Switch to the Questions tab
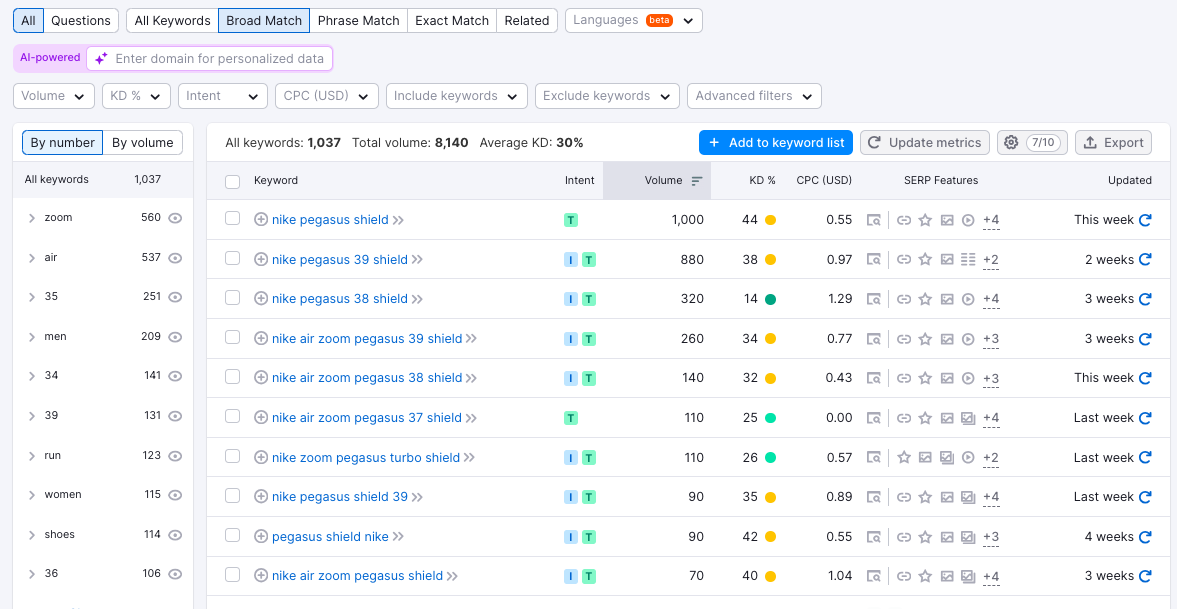Screen dimensions: 1177x609 81,20
